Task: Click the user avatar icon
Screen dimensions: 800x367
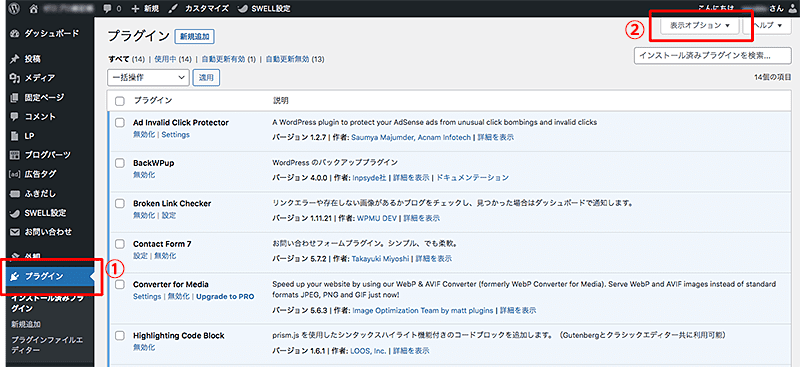Action: (792, 9)
